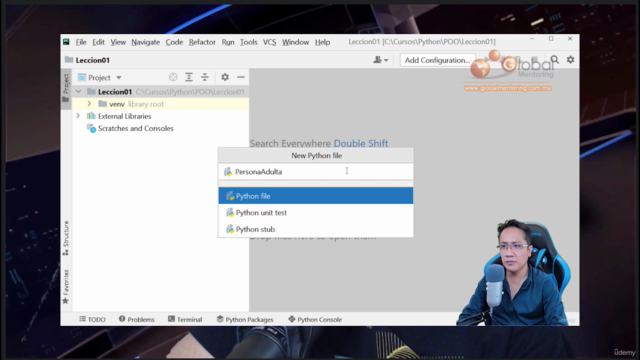The height and width of the screenshot is (360, 640).
Task: Open the File menu
Action: (81, 42)
